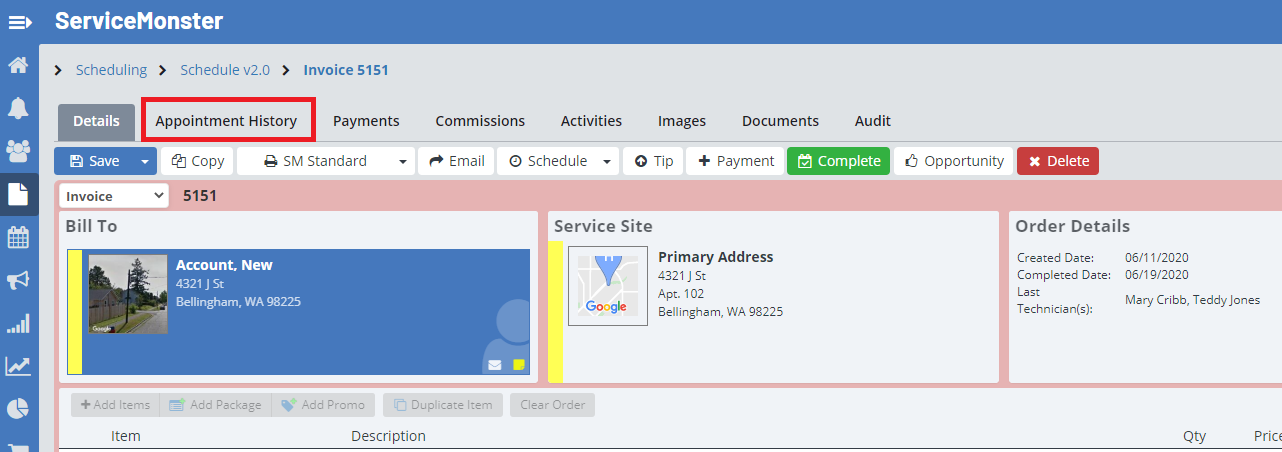Screen dimensions: 1282x452
Task: Open the Invoice order type select box
Action: tap(114, 196)
